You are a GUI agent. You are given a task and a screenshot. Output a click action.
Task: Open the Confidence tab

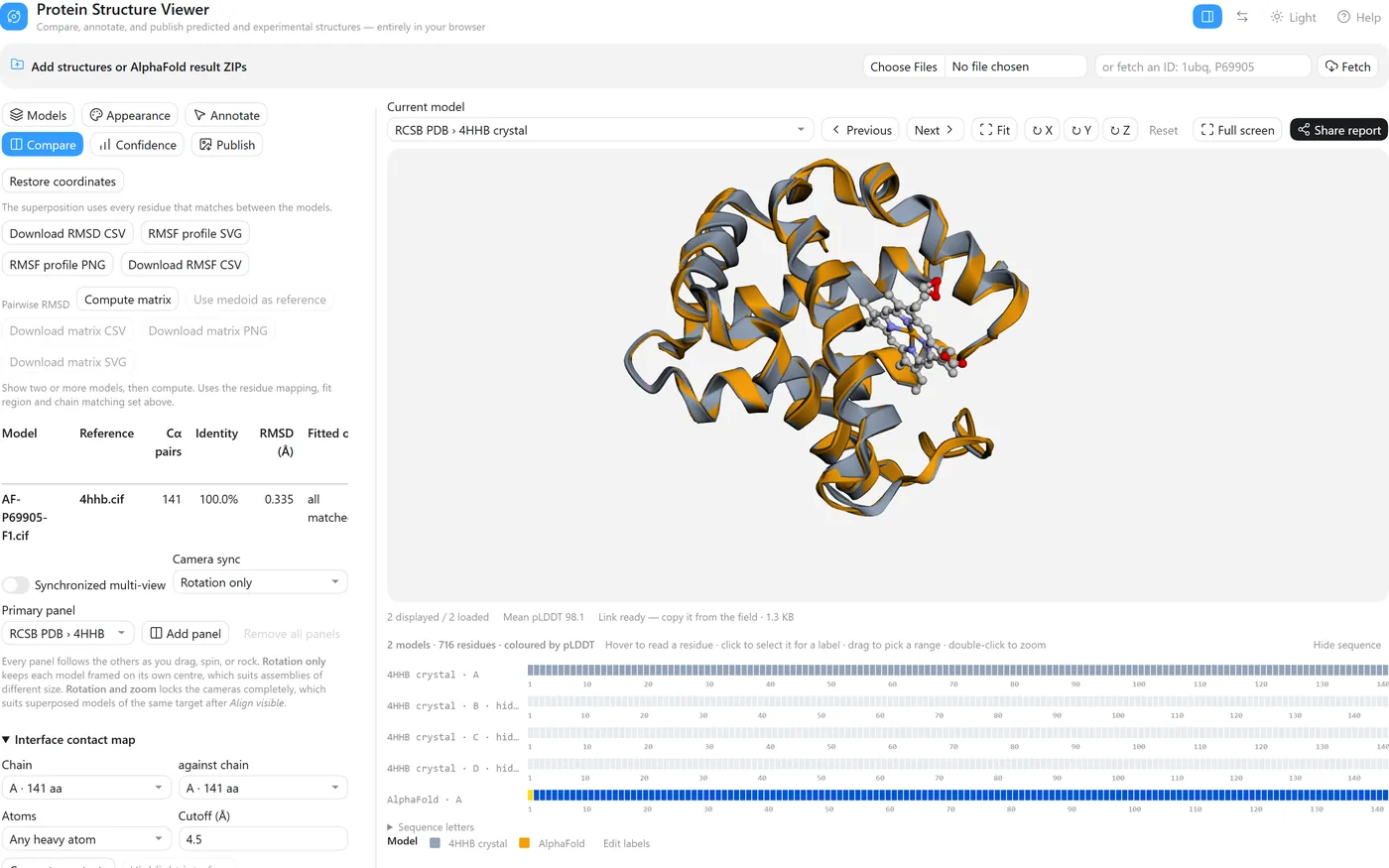137,145
